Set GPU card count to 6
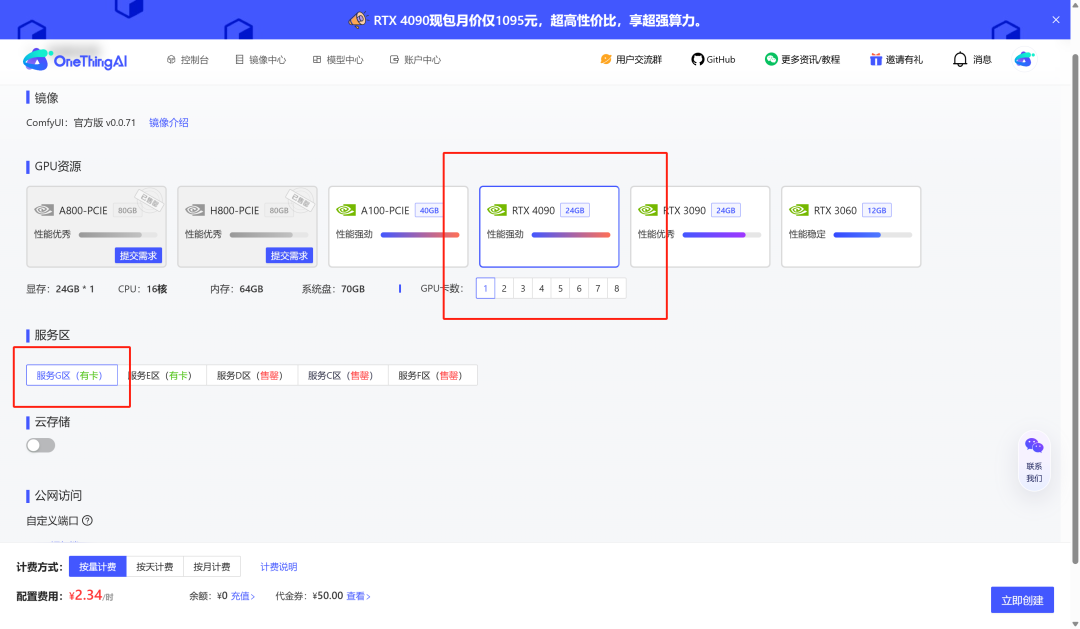The width and height of the screenshot is (1080, 629). [579, 289]
